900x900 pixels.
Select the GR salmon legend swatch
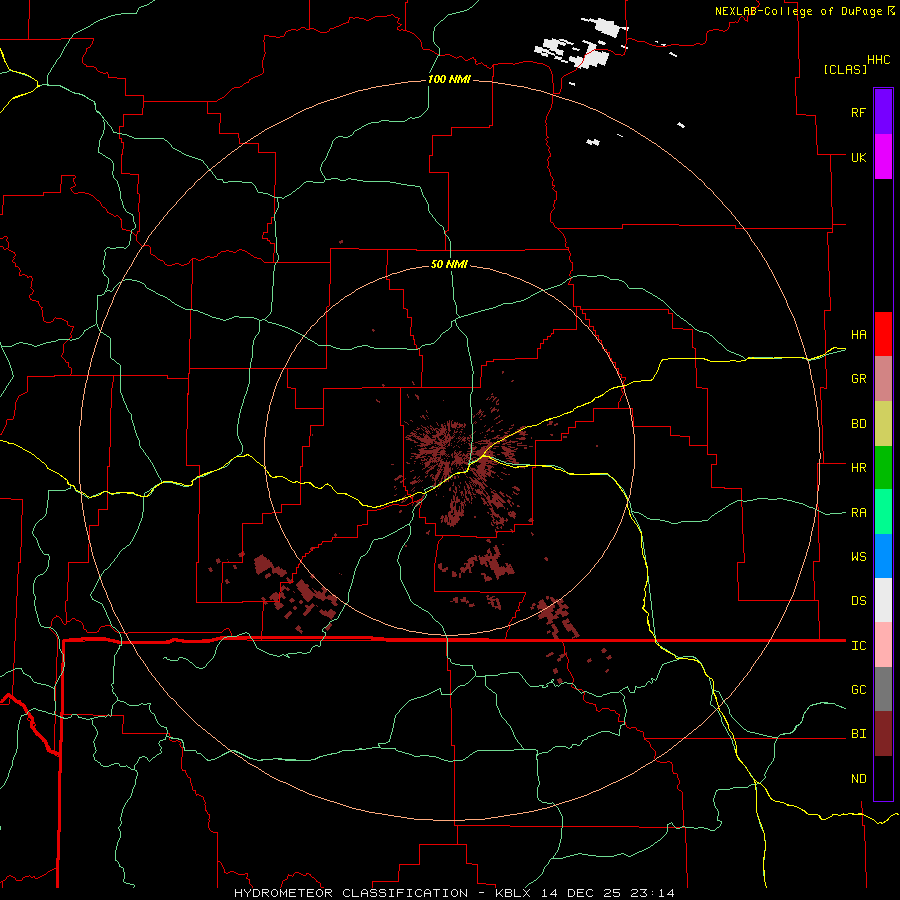tap(883, 379)
